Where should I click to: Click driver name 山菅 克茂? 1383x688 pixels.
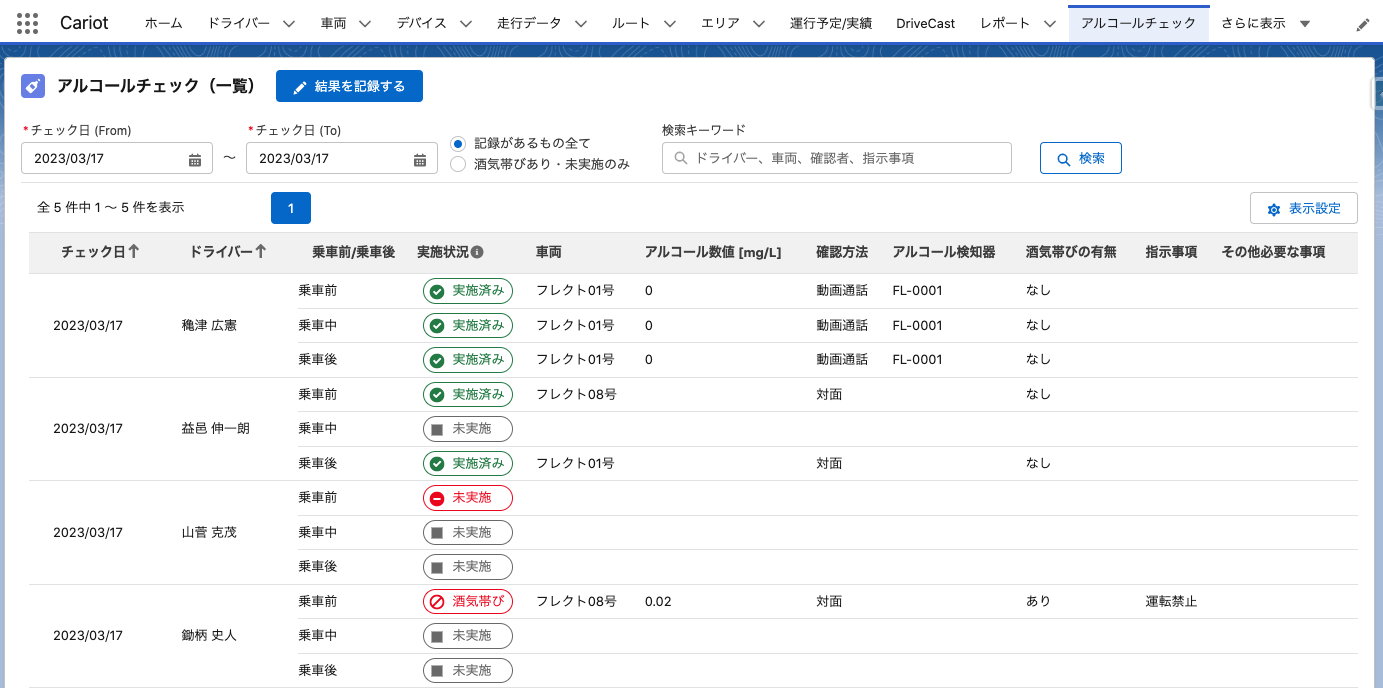(209, 532)
